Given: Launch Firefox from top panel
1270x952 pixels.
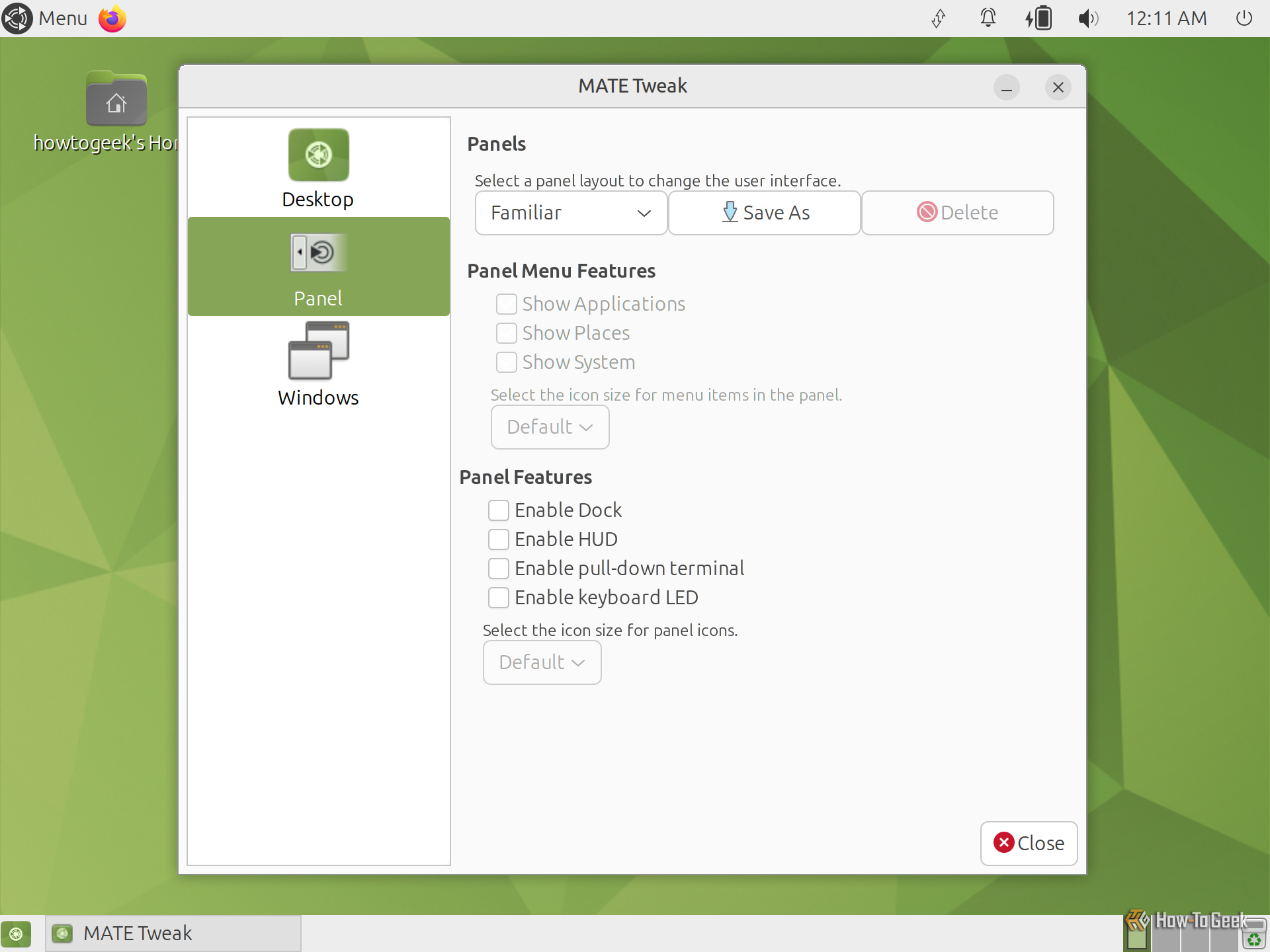Looking at the screenshot, I should [112, 19].
